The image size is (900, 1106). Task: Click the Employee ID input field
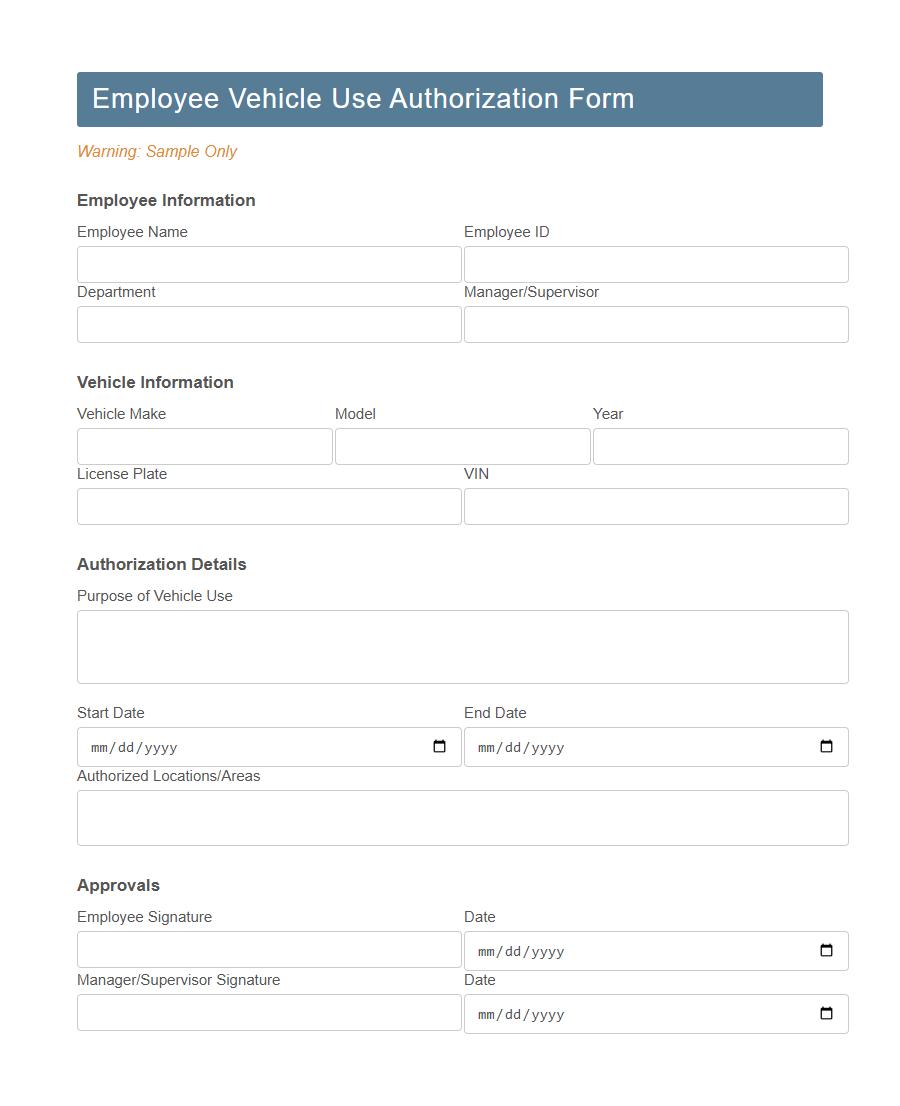(655, 264)
